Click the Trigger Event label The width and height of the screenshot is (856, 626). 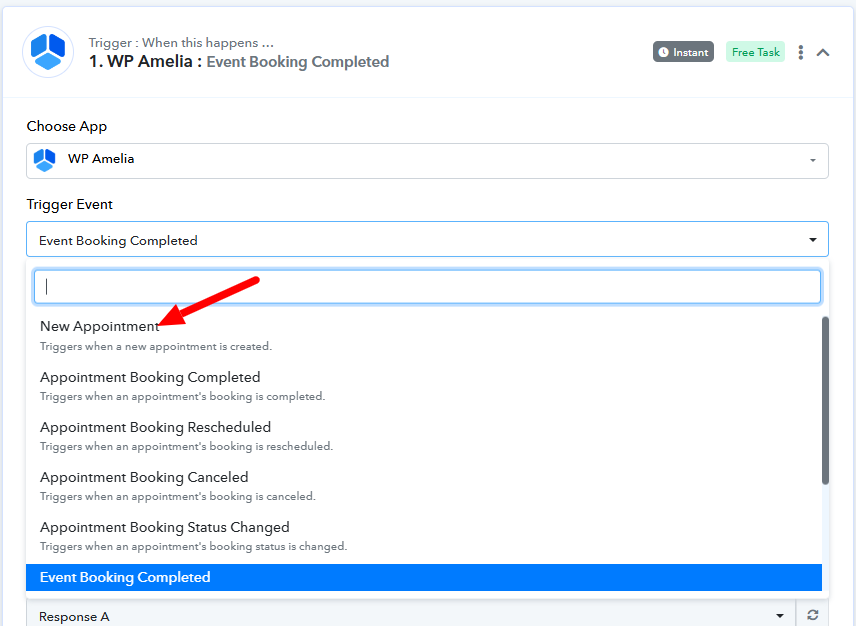point(70,205)
